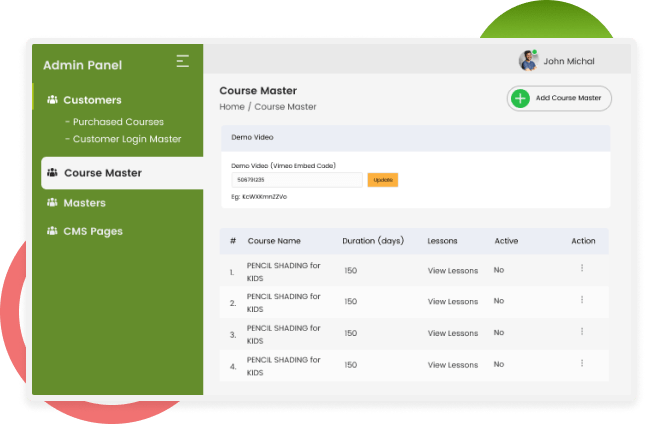Screen dimensions: 646x424
Task: Open the Masters sidebar menu
Action: pyautogui.click(x=84, y=203)
